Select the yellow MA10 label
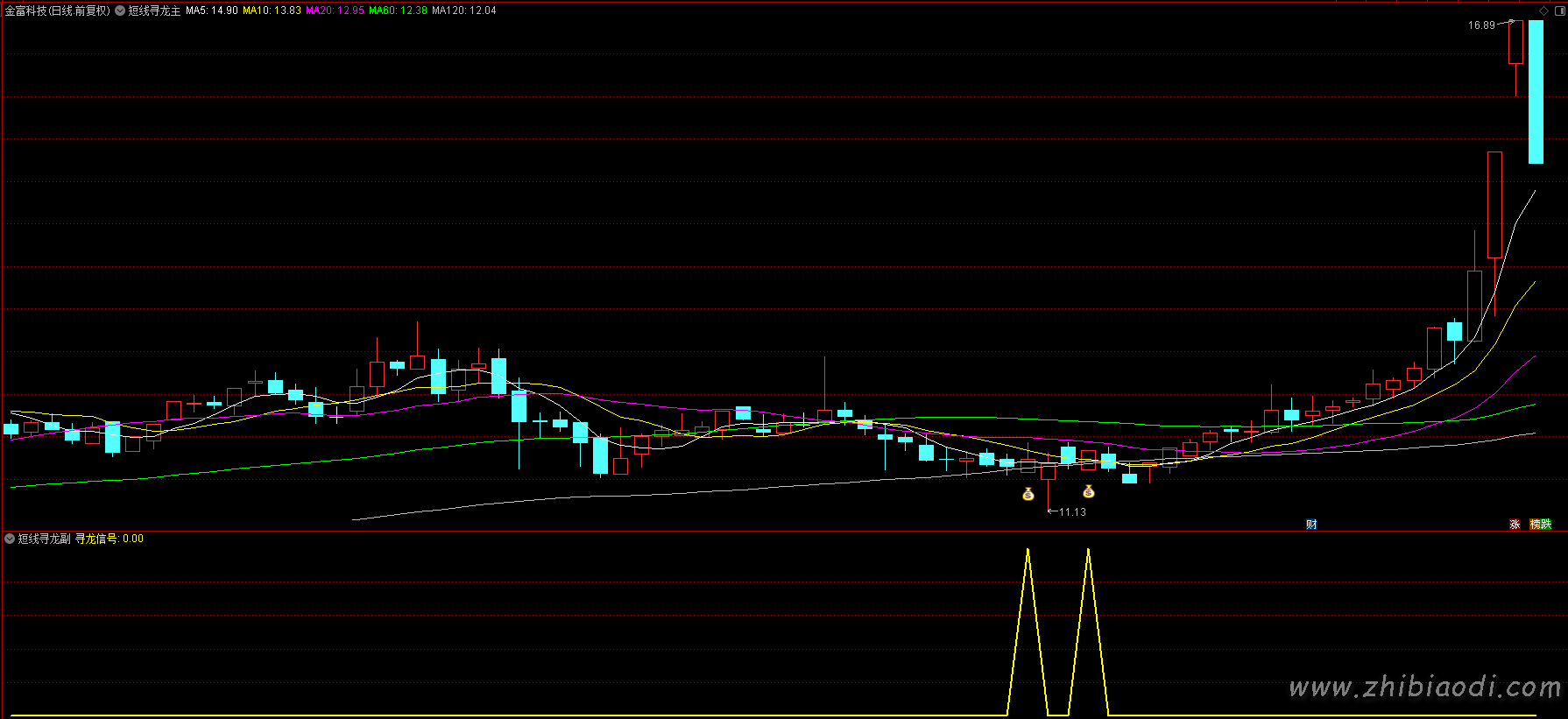This screenshot has width=1568, height=719. 272,11
